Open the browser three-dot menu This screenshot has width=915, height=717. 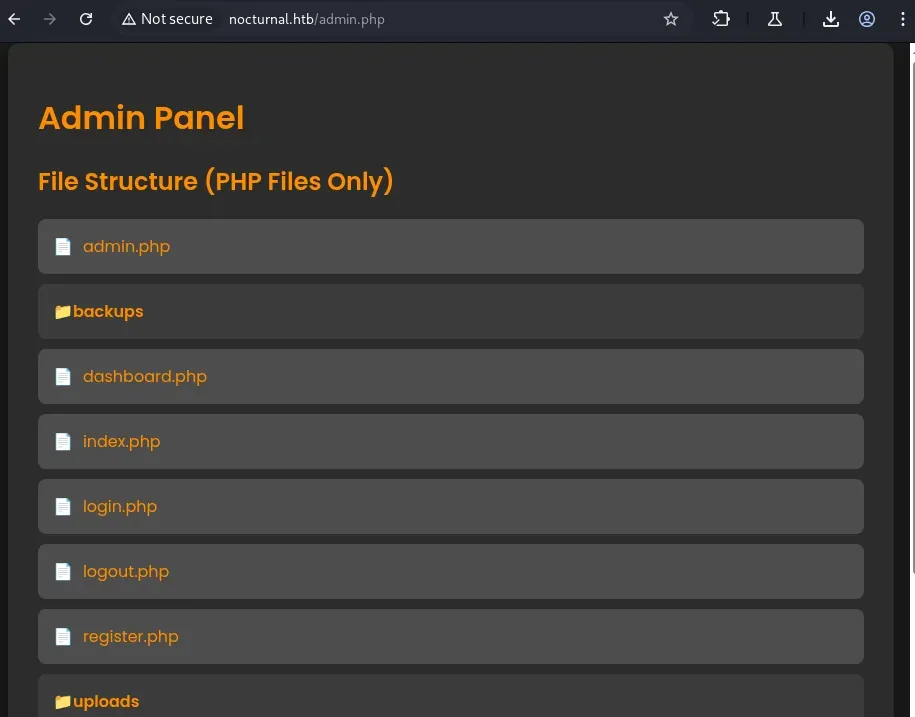903,19
